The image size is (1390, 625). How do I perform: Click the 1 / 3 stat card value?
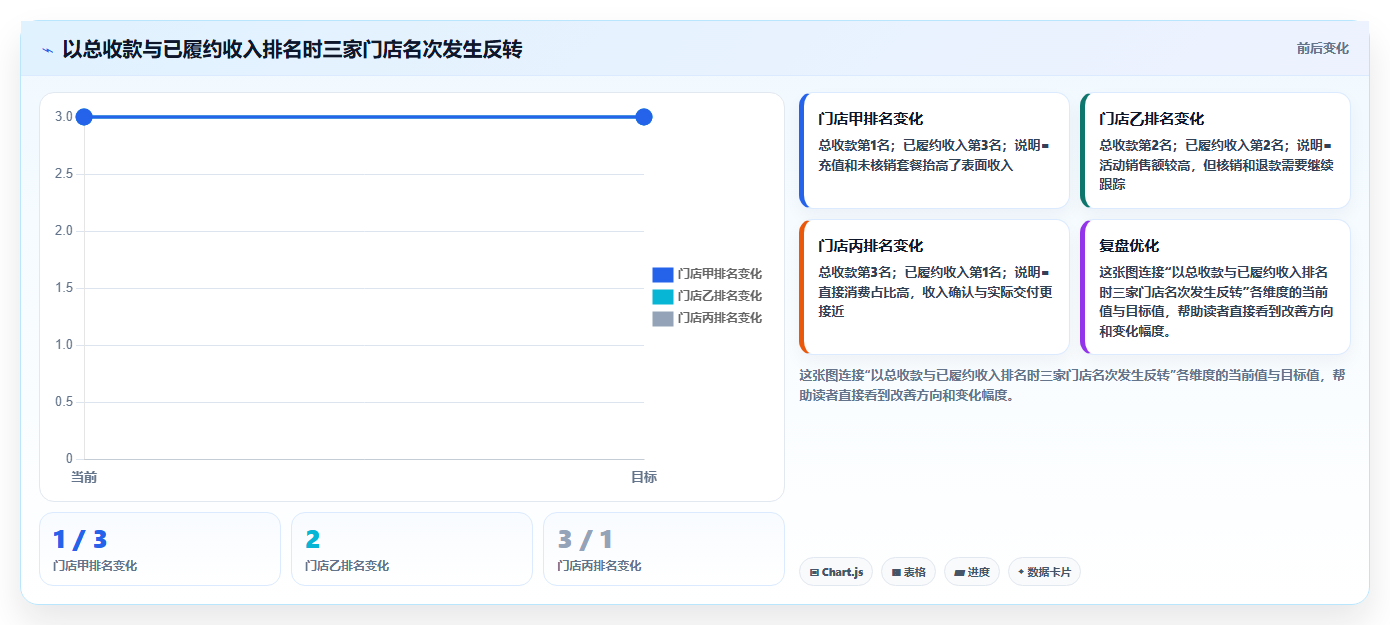[x=80, y=540]
